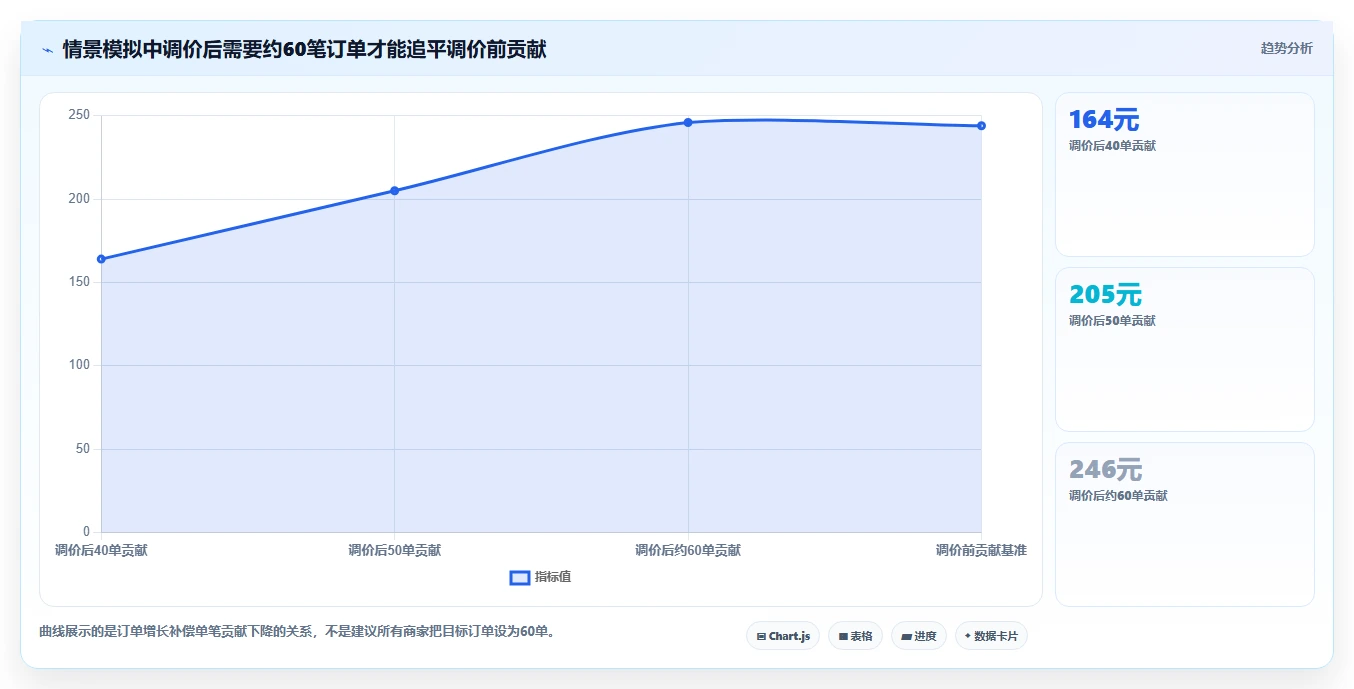Click the icon inside the 表格 tag

coord(843,636)
